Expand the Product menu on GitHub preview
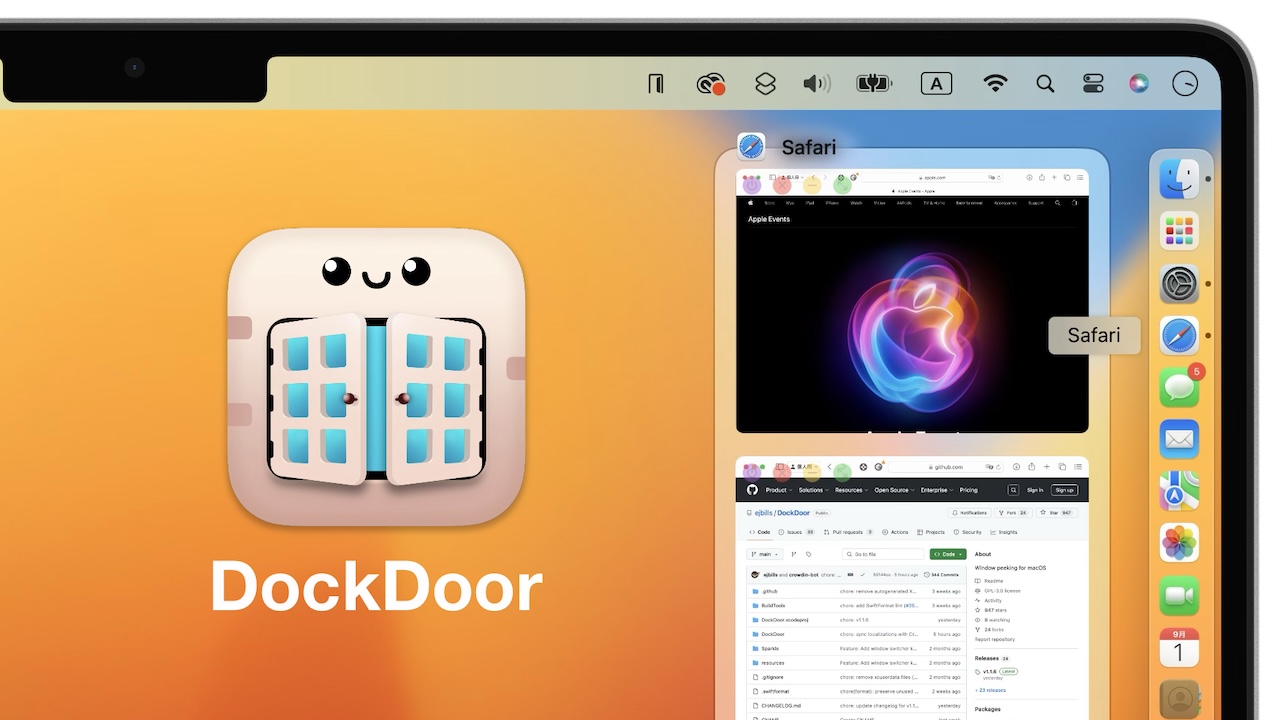Image resolution: width=1280 pixels, height=720 pixels. pos(779,490)
